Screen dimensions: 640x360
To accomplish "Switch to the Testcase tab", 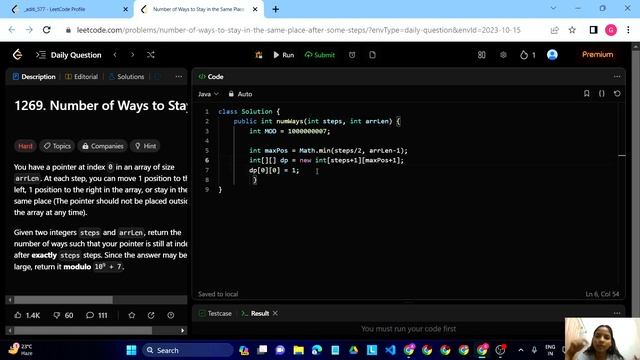I will [215, 313].
